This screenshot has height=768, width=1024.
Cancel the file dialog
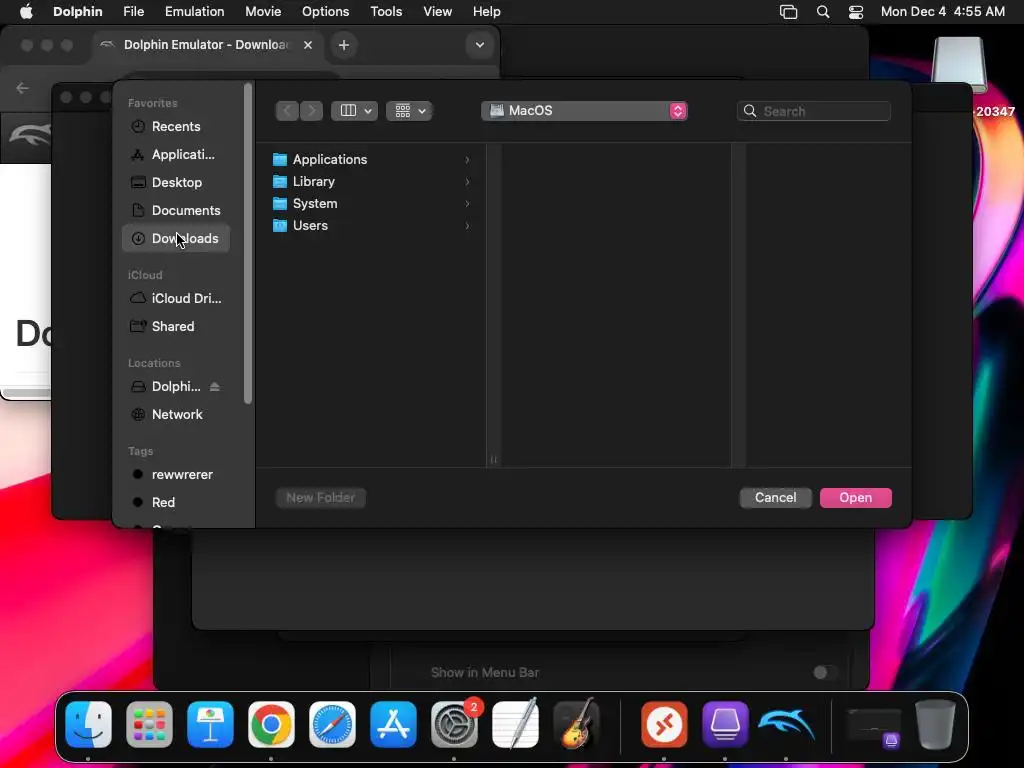pos(775,498)
